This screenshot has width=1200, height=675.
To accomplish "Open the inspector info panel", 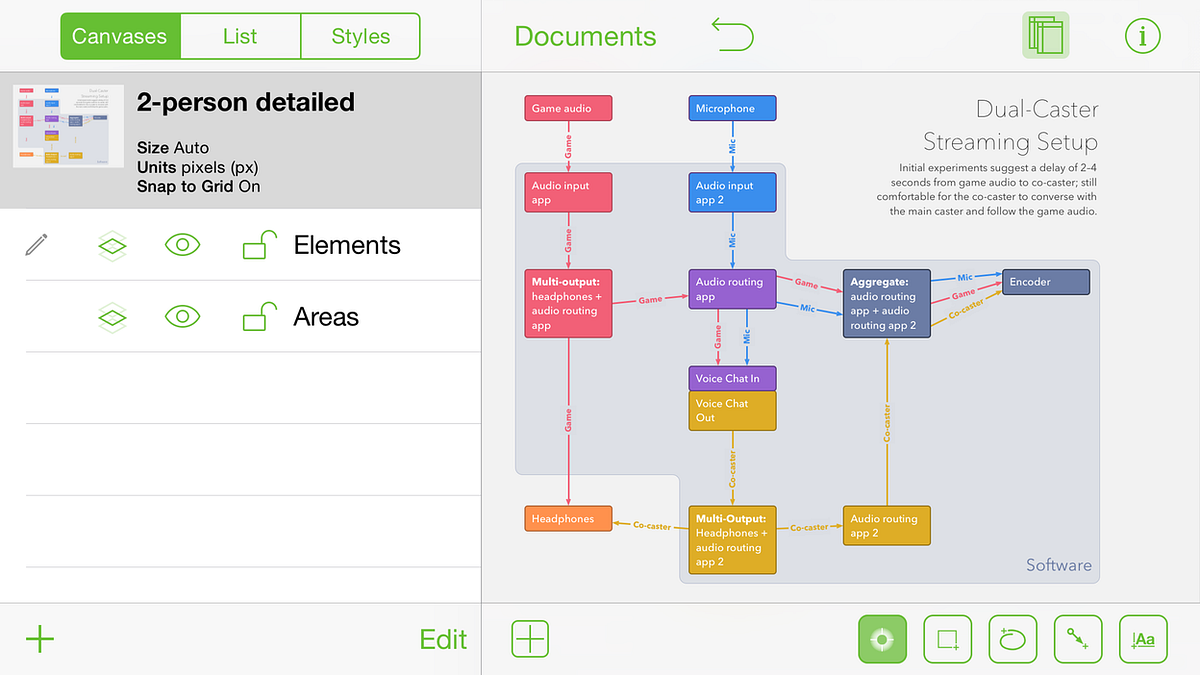I will point(1143,34).
